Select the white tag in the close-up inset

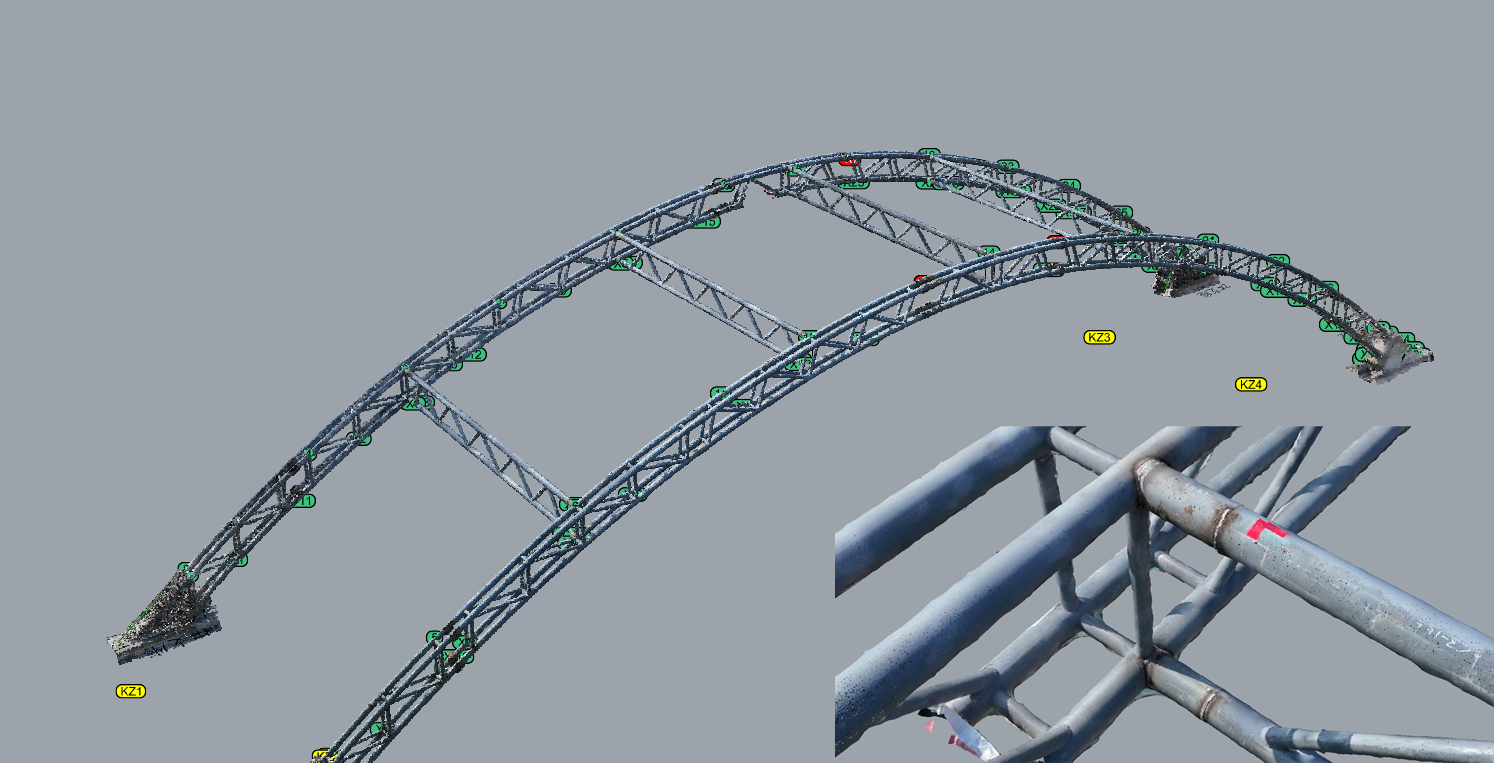coord(965,733)
